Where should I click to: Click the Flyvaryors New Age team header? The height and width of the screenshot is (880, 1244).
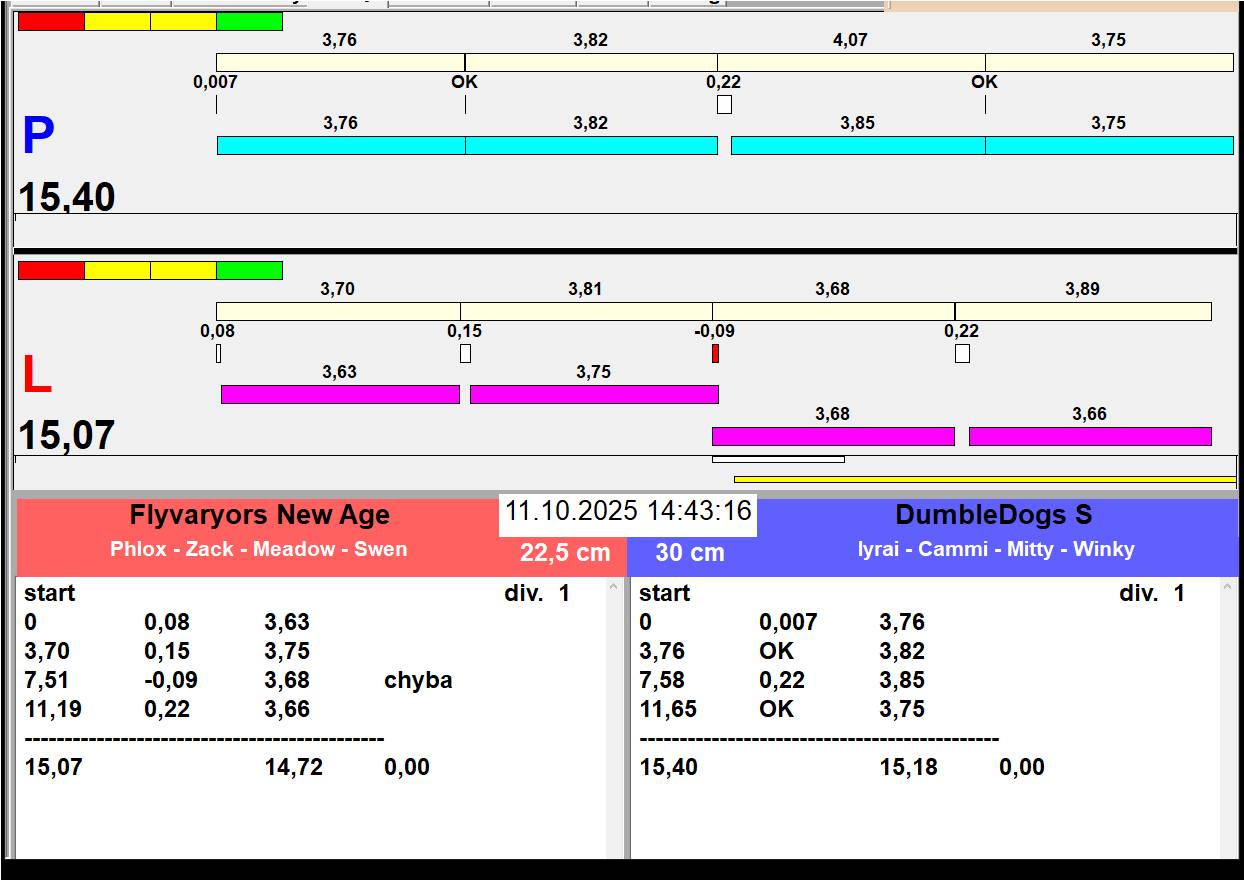click(x=259, y=516)
